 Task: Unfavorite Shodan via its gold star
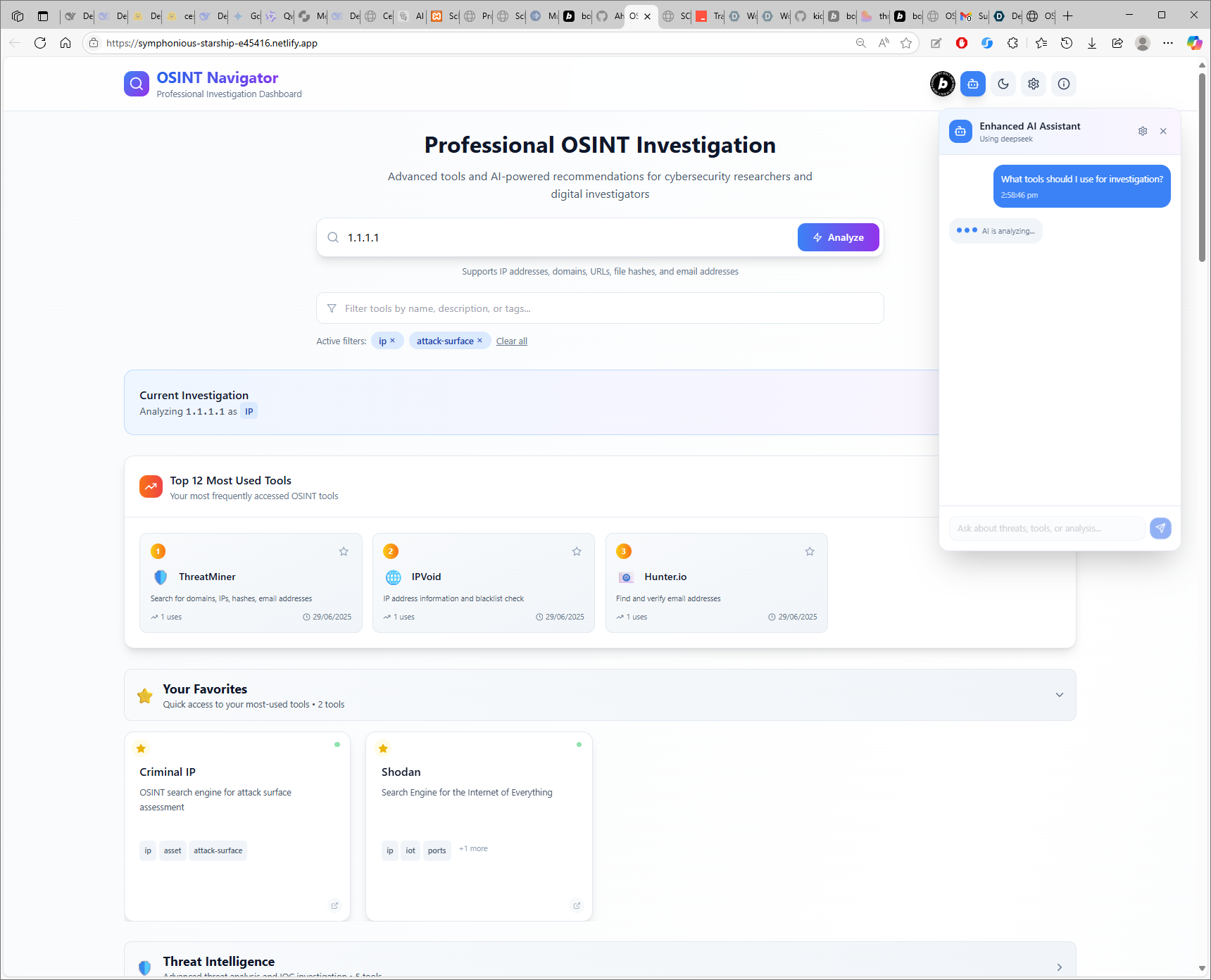click(x=383, y=748)
